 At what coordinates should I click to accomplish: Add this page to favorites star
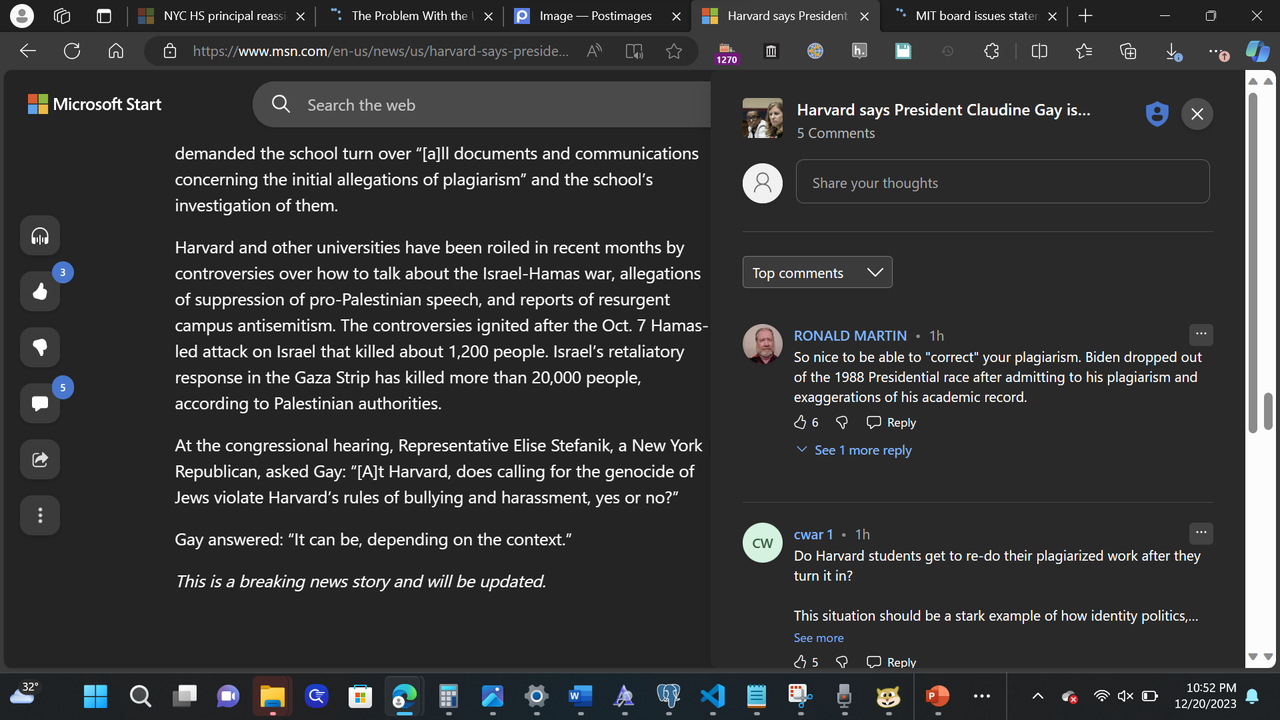tap(674, 52)
